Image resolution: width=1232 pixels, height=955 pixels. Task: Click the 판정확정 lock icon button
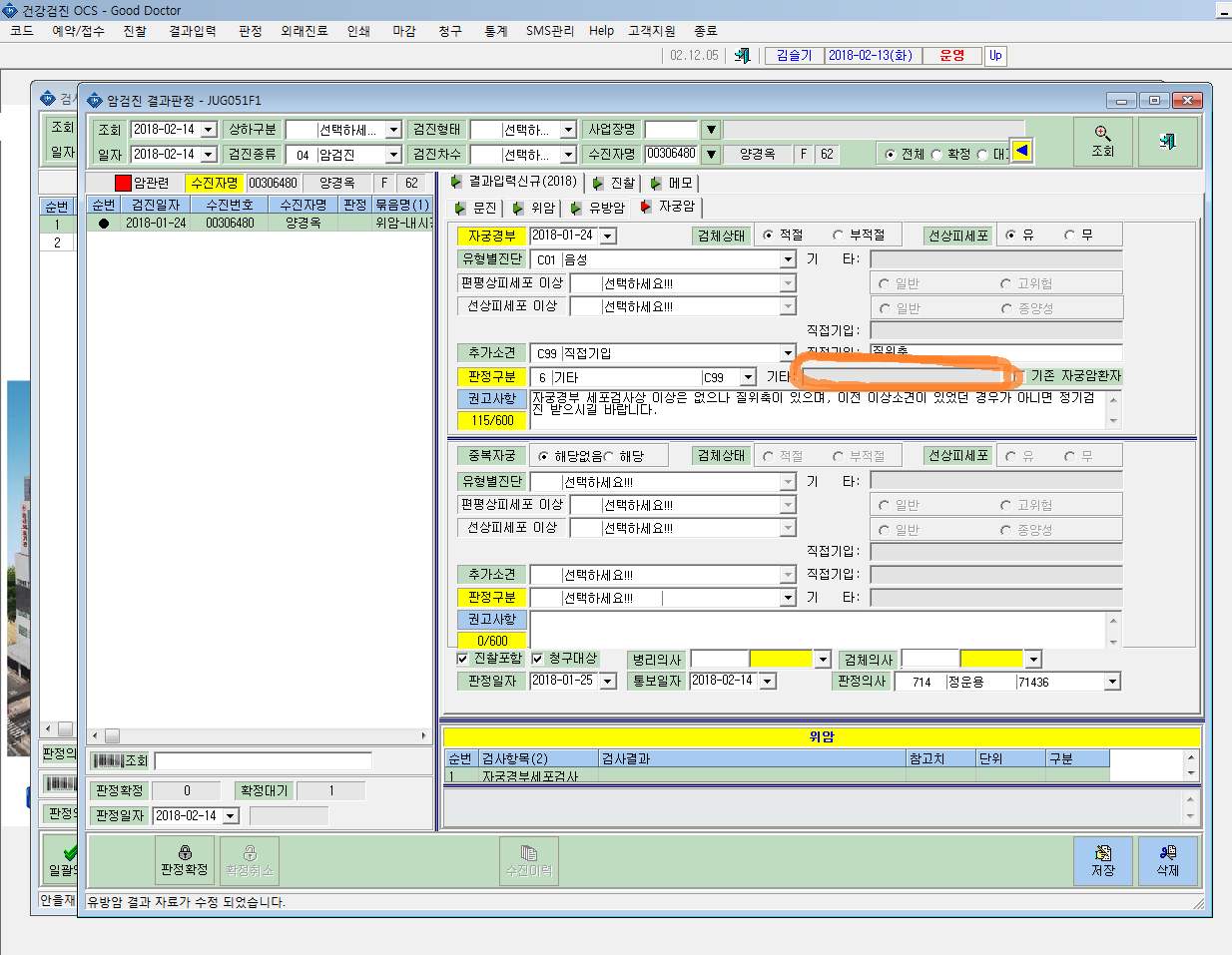point(185,860)
